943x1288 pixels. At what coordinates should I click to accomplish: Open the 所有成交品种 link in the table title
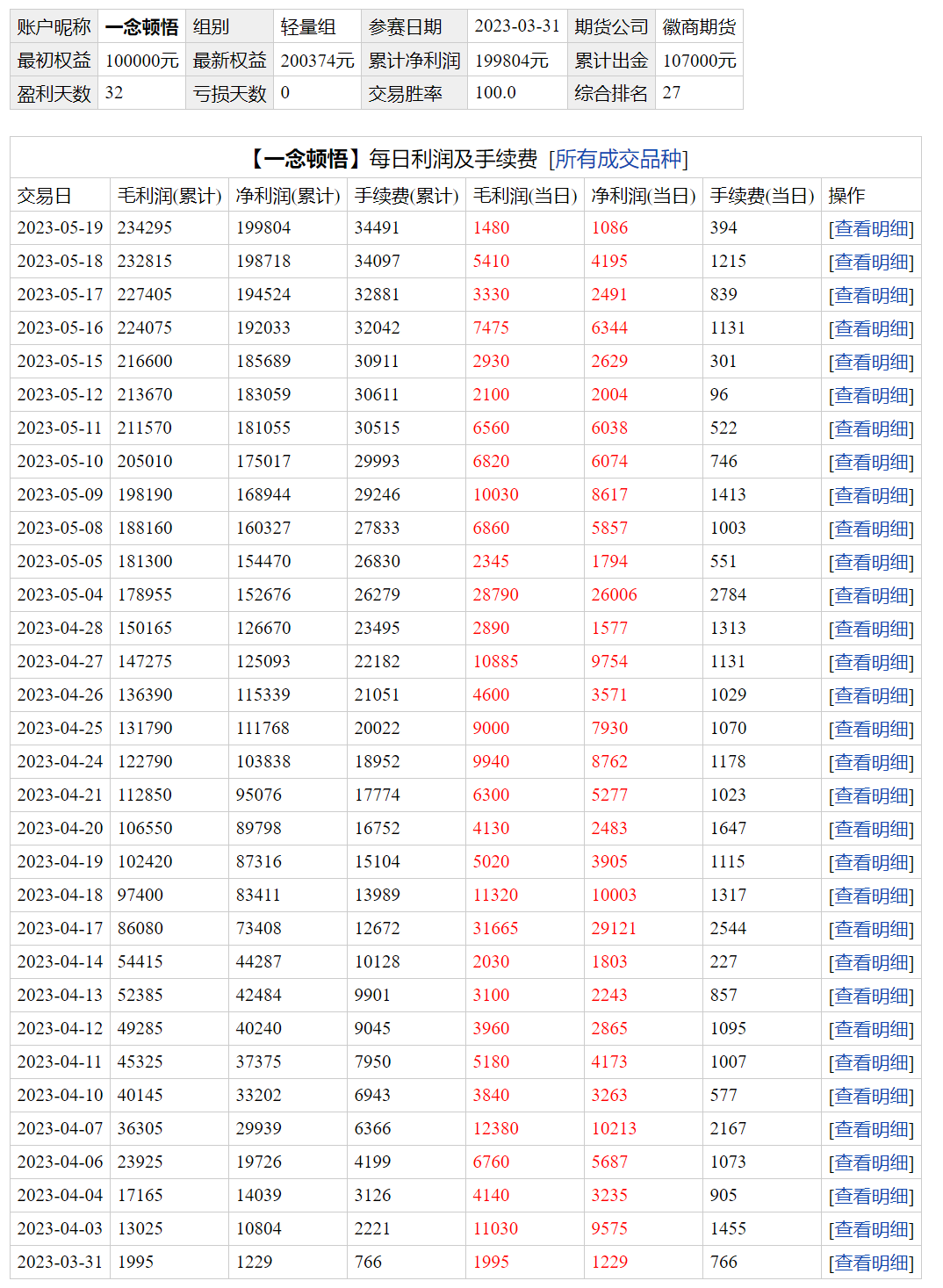point(618,159)
